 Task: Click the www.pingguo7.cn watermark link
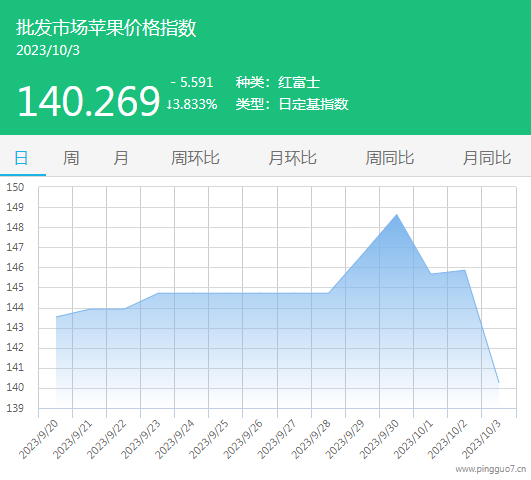point(491,469)
